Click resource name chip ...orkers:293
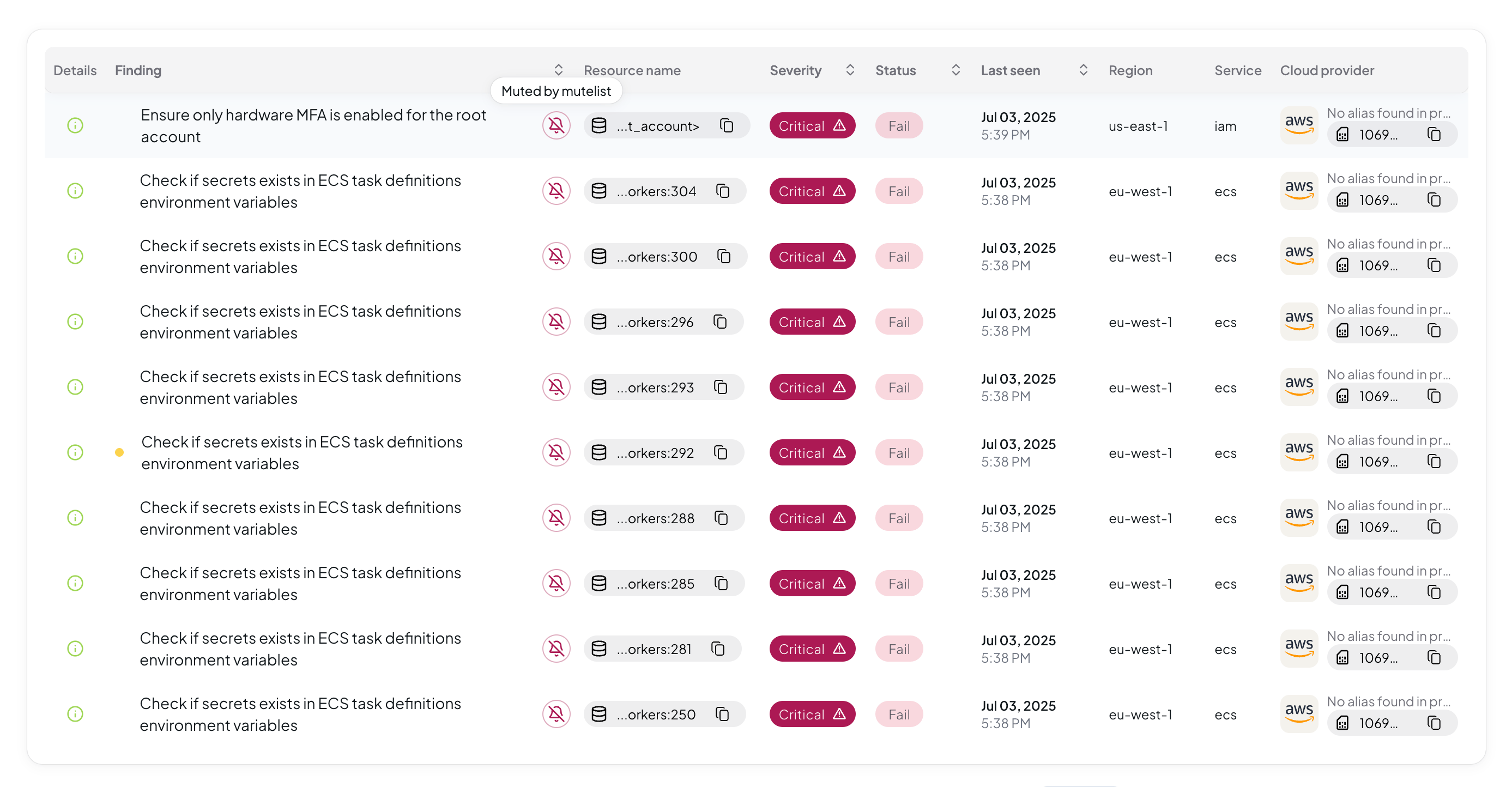The height and width of the screenshot is (787, 1512). (x=663, y=388)
